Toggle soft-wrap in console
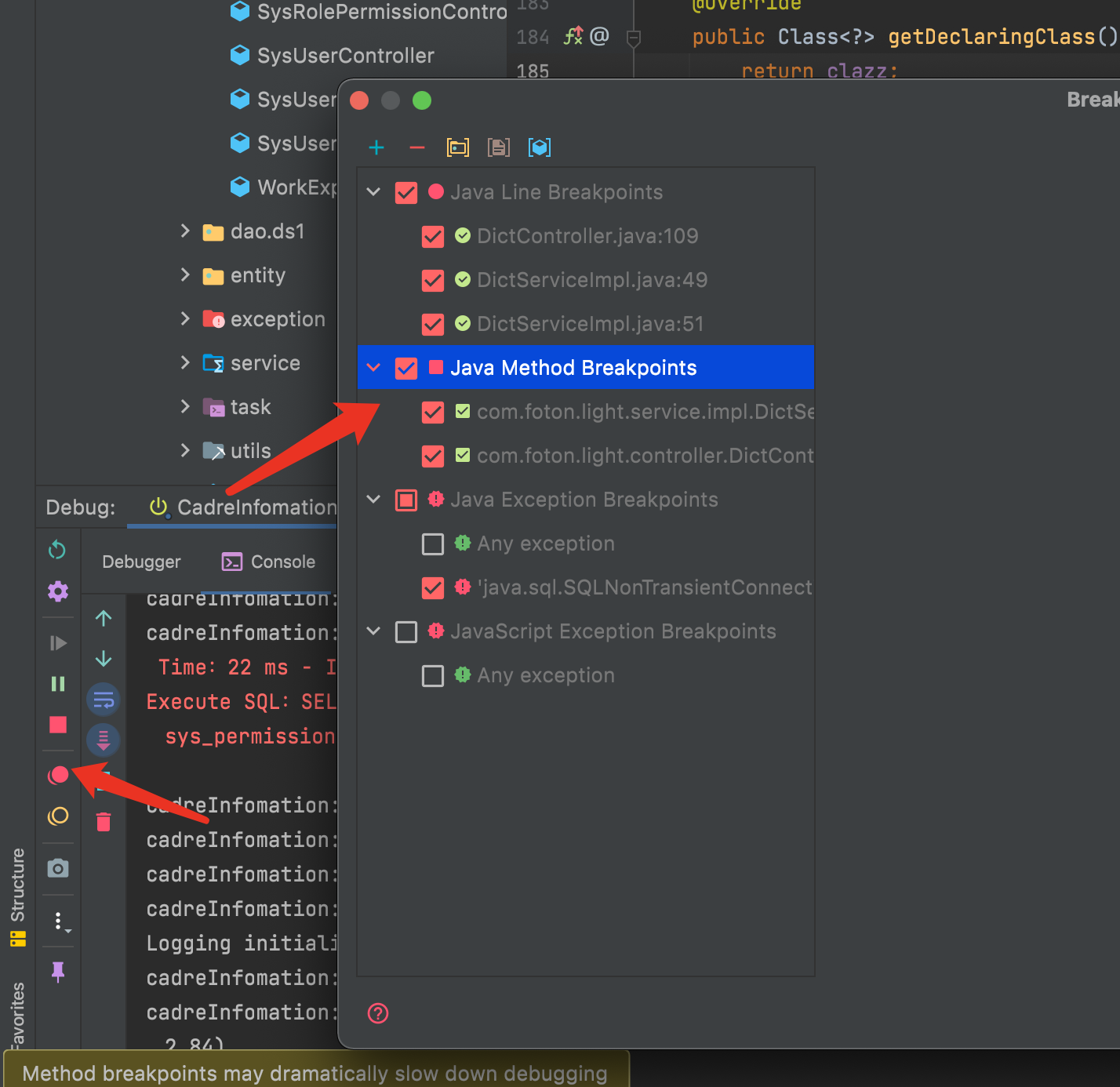 104,700
